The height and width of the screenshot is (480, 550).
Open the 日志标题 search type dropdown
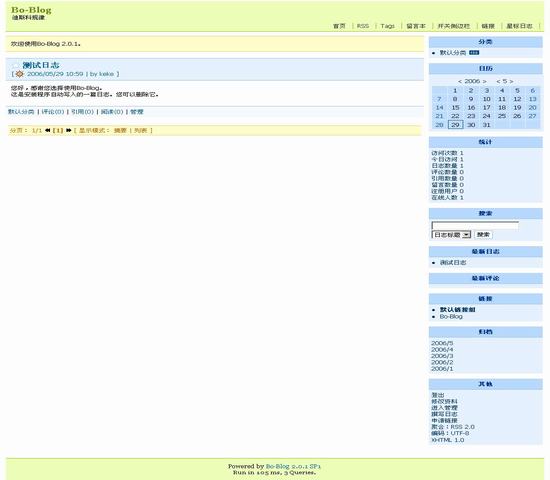point(451,235)
